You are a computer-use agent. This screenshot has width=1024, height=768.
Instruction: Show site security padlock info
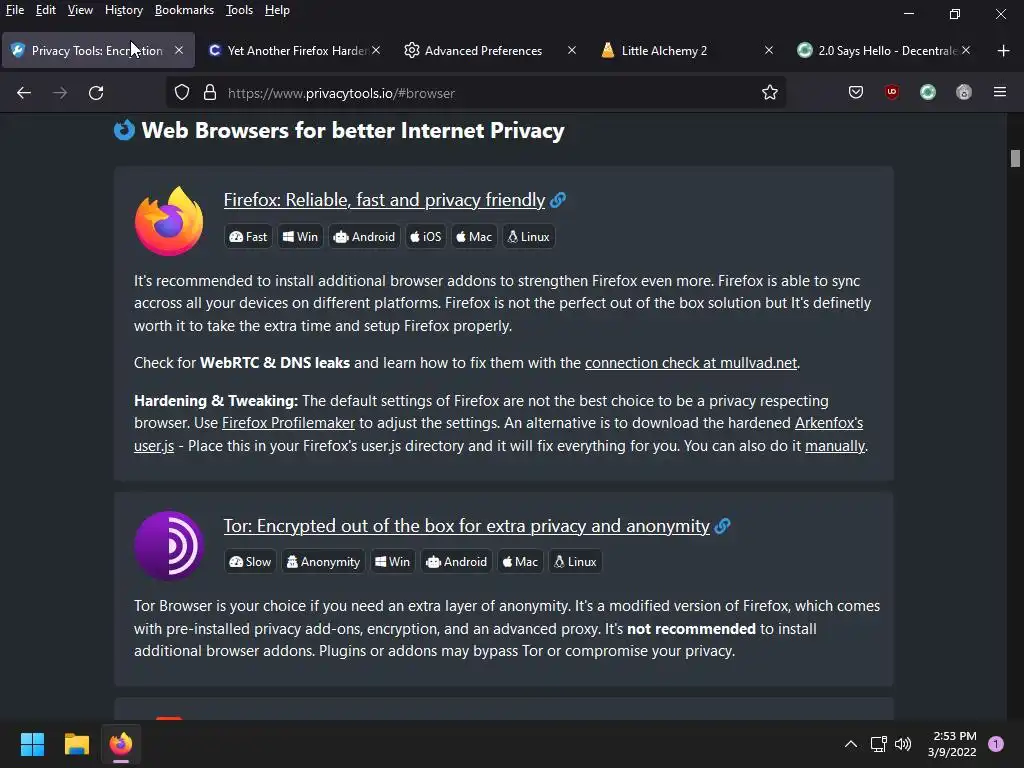[210, 93]
